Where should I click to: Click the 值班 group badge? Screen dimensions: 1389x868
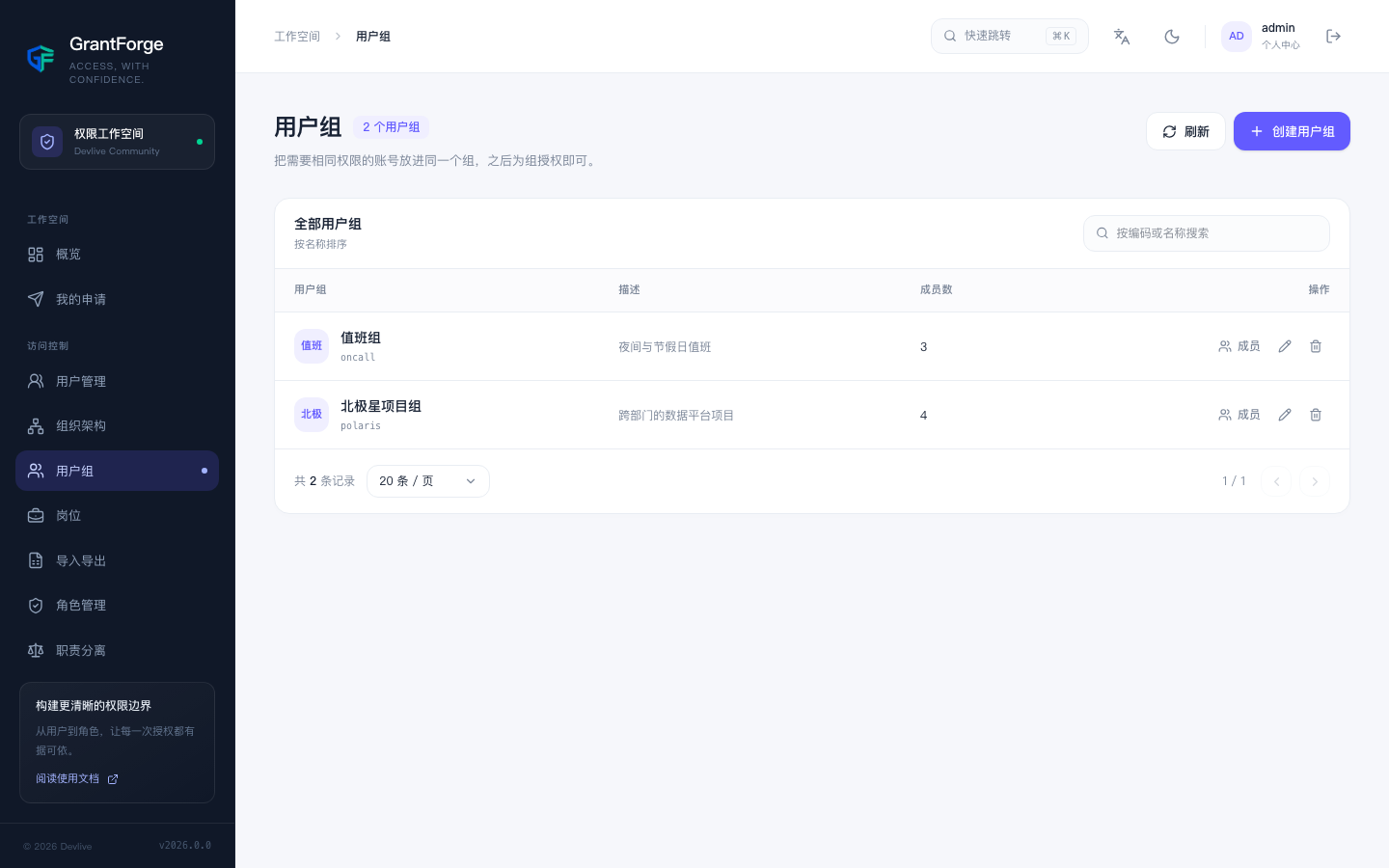tap(312, 346)
